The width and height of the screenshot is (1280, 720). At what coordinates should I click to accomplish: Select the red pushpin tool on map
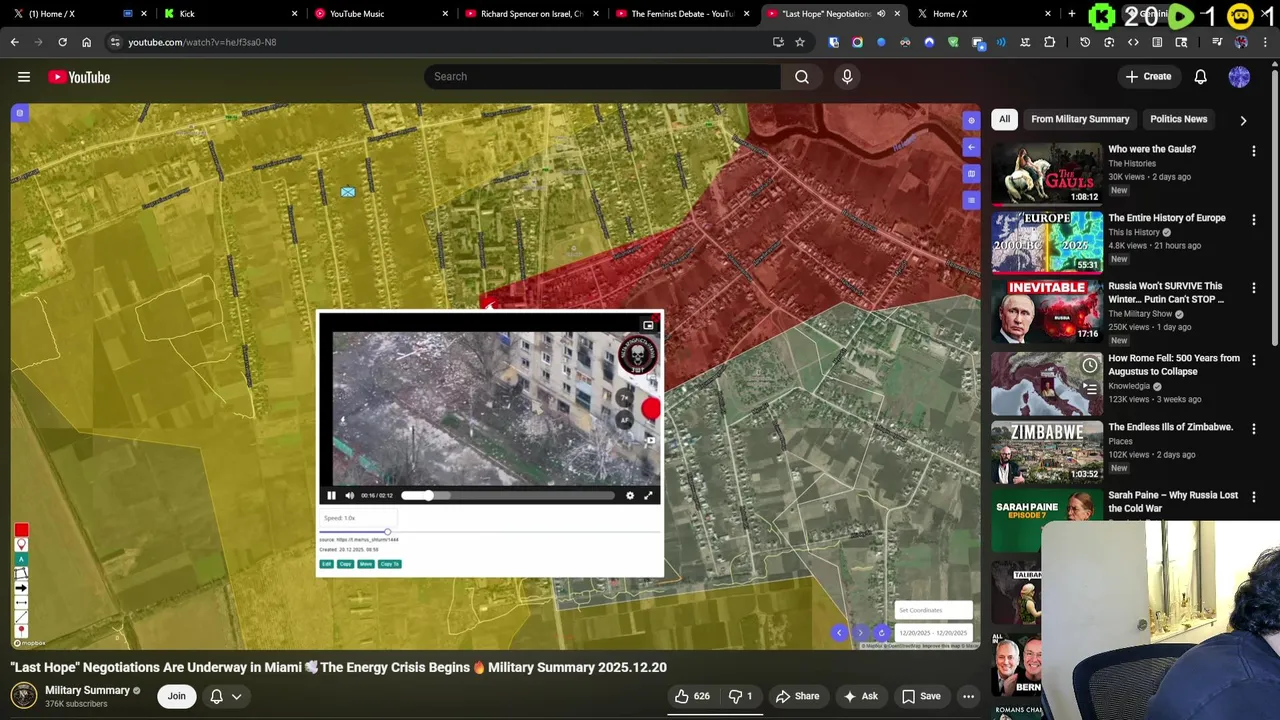pyautogui.click(x=21, y=631)
